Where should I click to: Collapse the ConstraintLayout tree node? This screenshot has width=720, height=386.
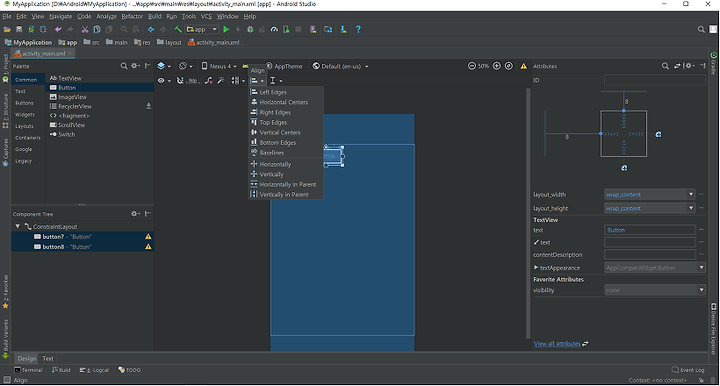point(18,226)
